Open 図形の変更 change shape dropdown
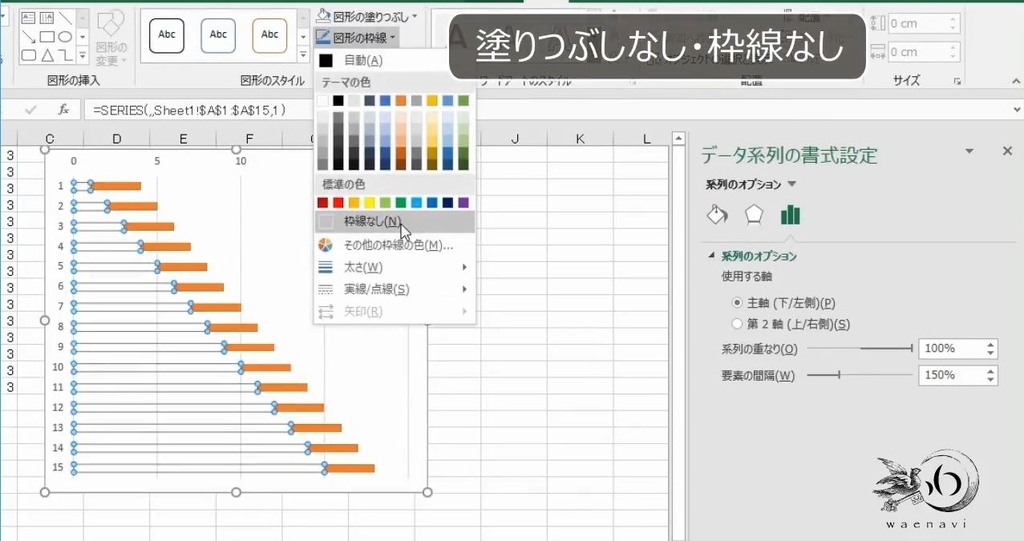Viewport: 1024px width, 541px height. (111, 37)
